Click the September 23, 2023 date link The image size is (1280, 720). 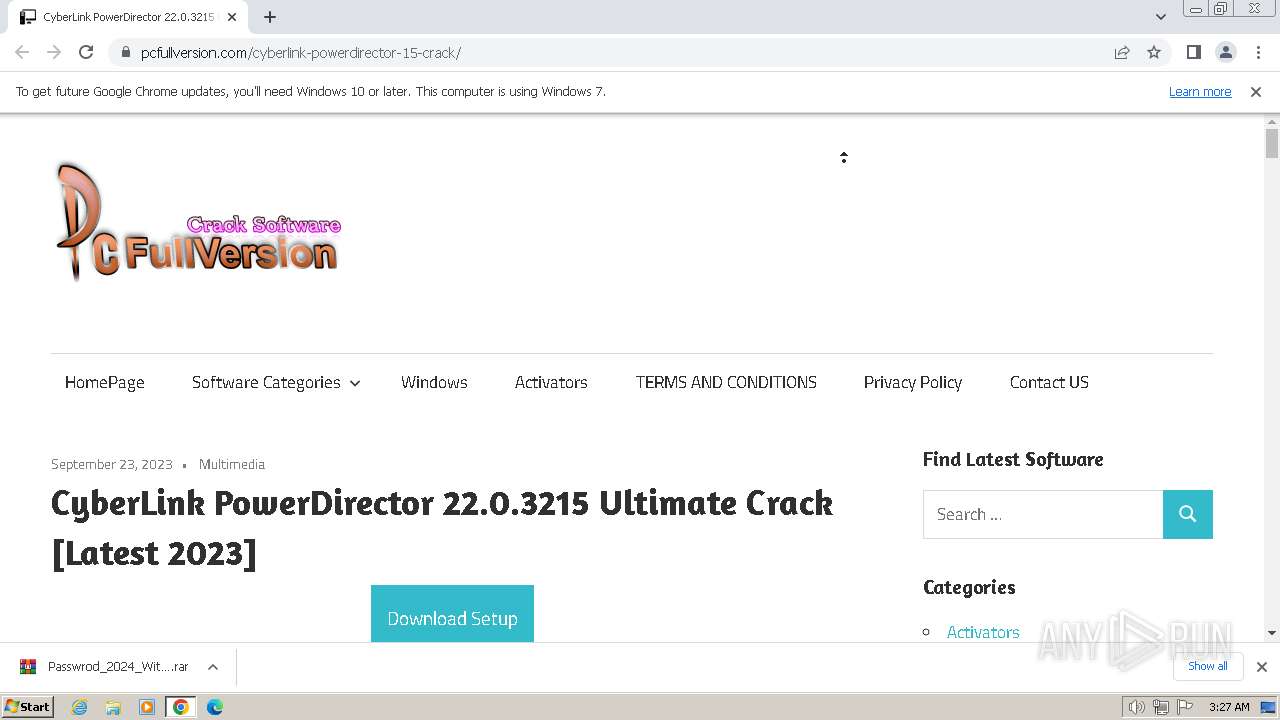[x=112, y=464]
